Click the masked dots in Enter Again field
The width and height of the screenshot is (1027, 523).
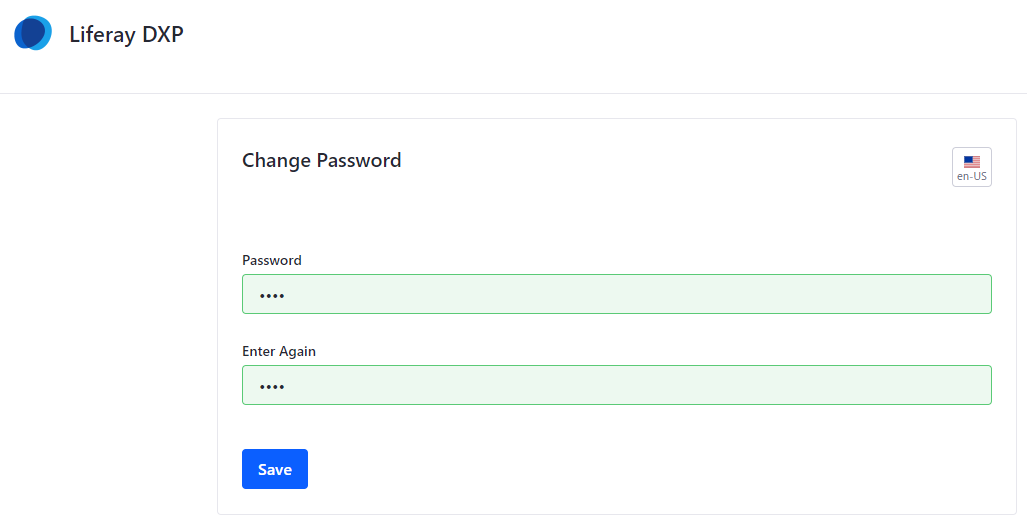(272, 386)
